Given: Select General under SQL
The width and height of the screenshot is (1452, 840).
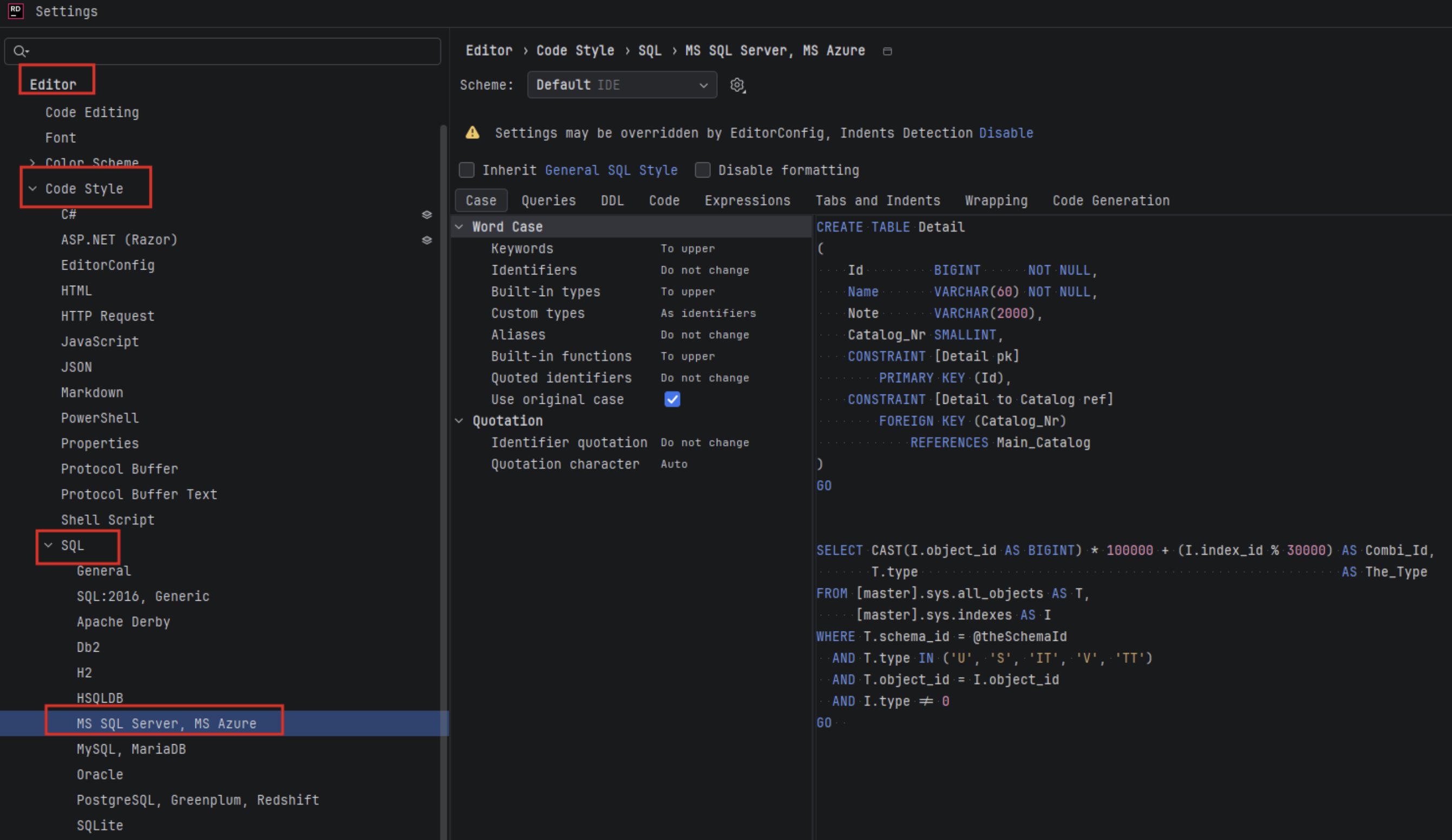Looking at the screenshot, I should click(x=104, y=571).
